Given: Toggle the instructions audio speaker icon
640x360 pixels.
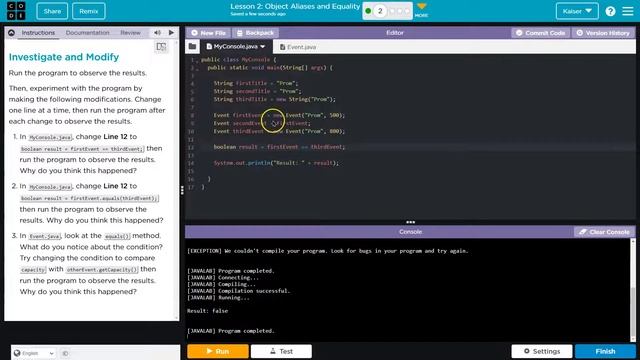Looking at the screenshot, I should coord(157,33).
